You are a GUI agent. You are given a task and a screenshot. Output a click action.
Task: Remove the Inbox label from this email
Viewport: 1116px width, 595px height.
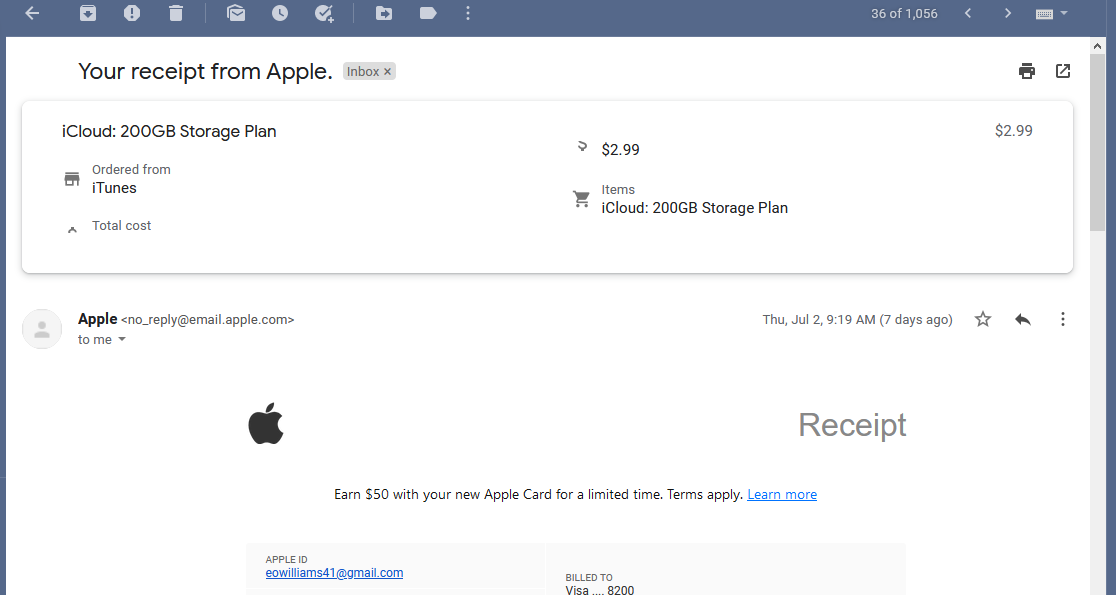387,72
